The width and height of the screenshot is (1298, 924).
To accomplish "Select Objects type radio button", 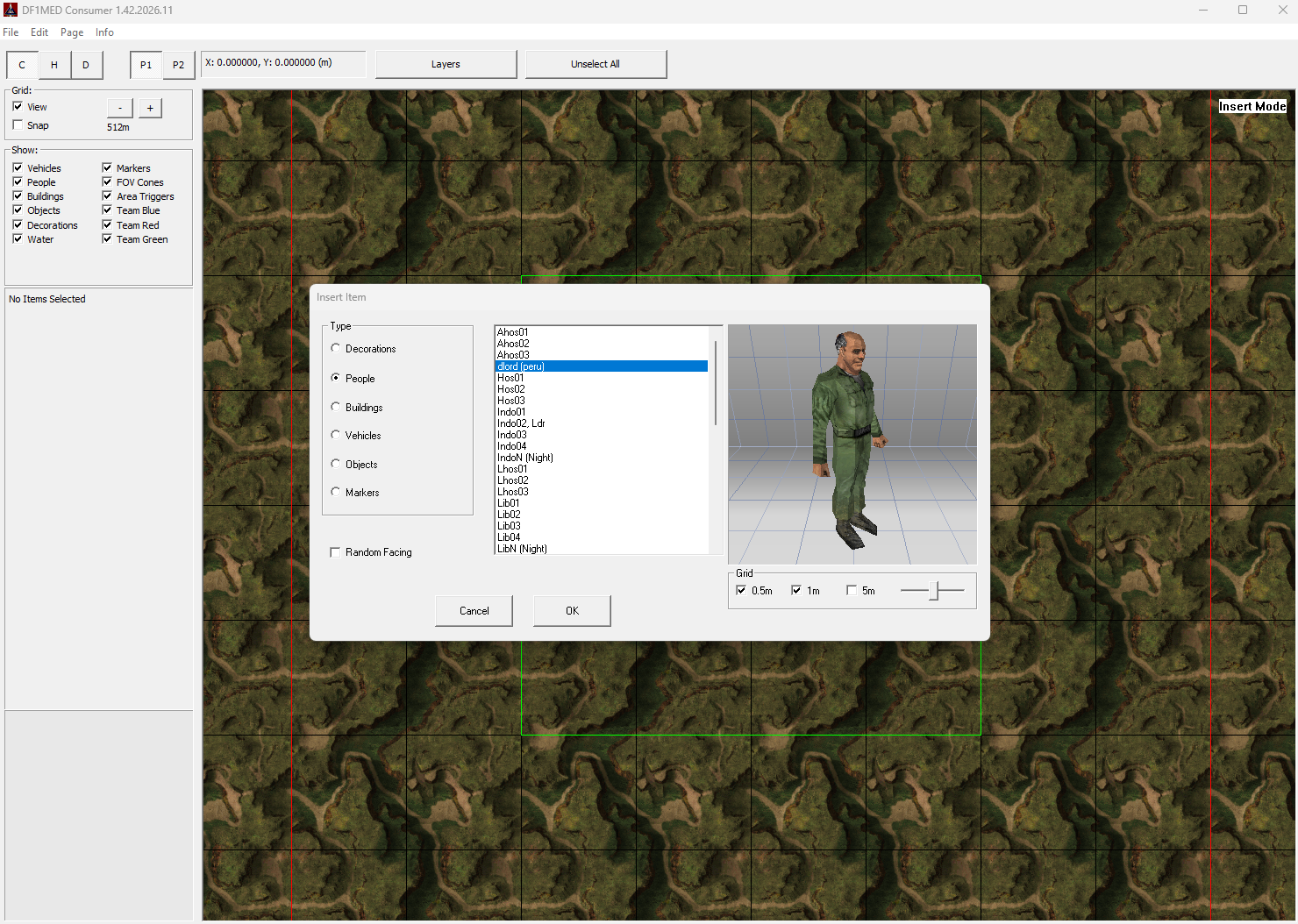I will click(335, 464).
